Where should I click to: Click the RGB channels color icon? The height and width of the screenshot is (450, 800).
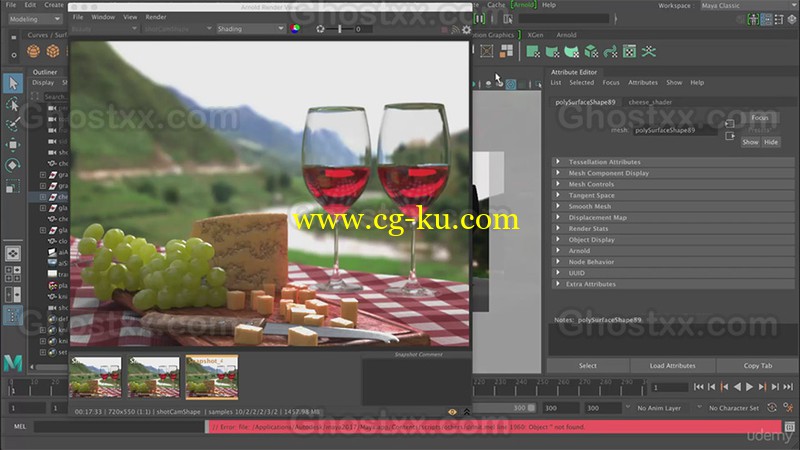click(295, 29)
